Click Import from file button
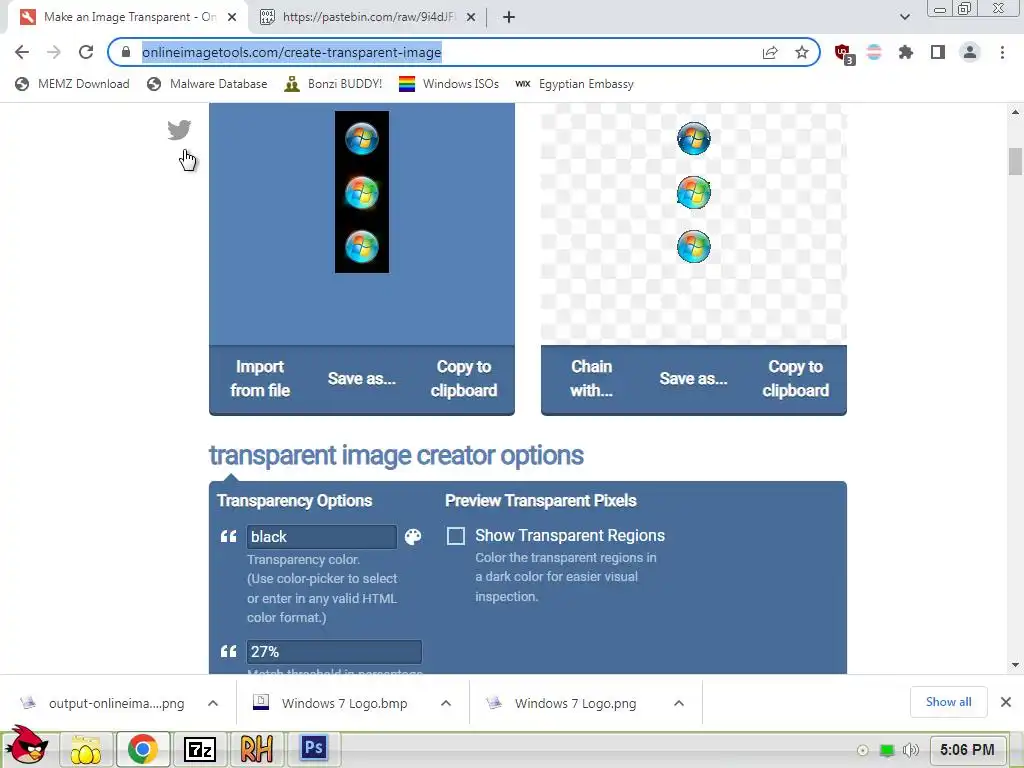 (x=260, y=378)
